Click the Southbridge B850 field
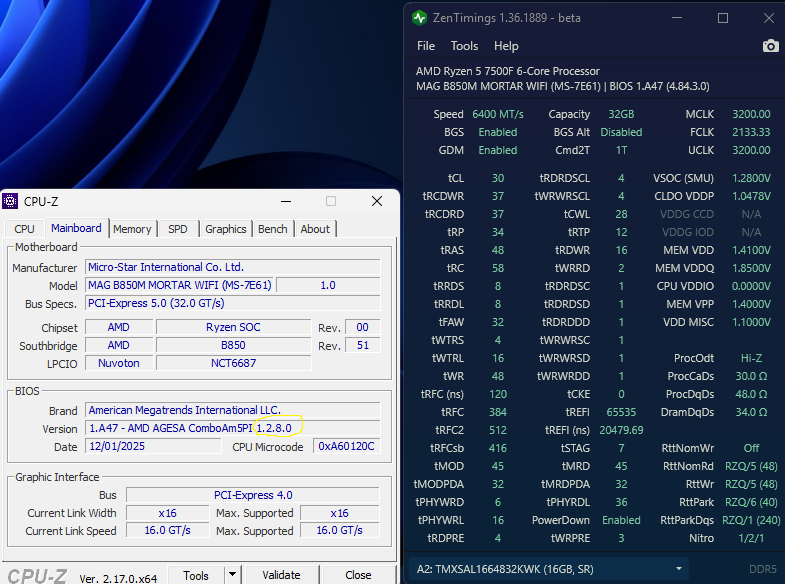Viewport: 785px width, 584px height. tap(233, 345)
